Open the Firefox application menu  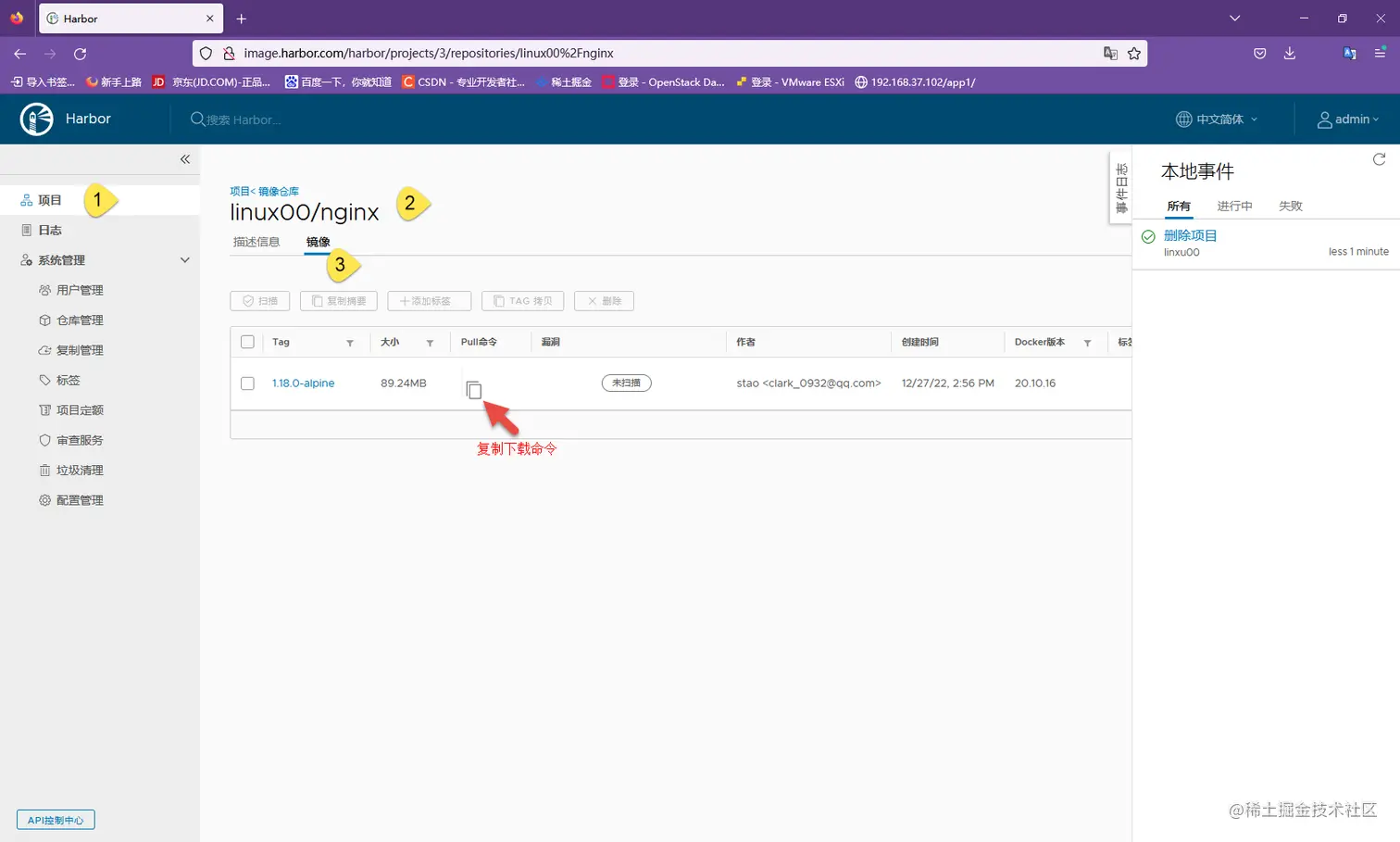coord(1380,54)
